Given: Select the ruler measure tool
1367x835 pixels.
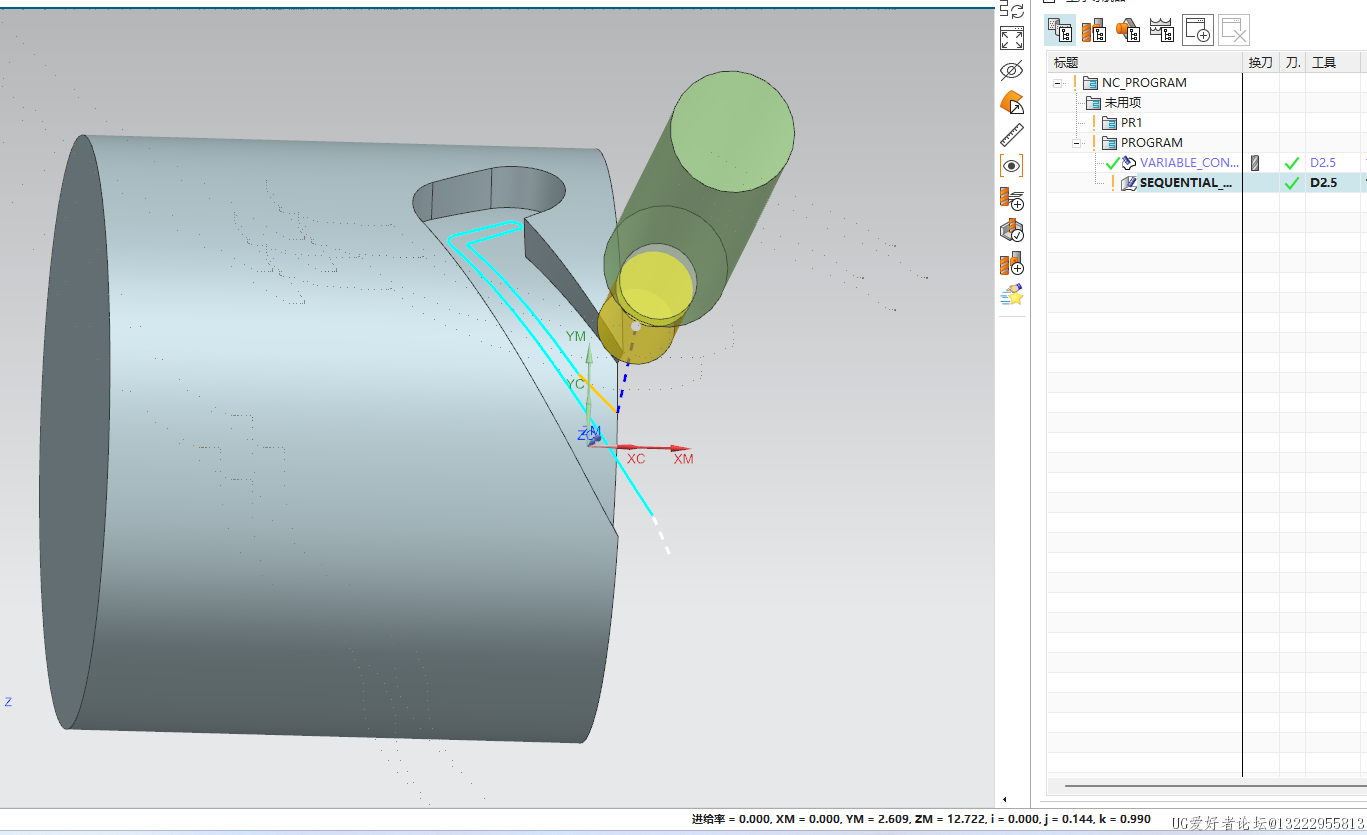Looking at the screenshot, I should point(1012,134).
